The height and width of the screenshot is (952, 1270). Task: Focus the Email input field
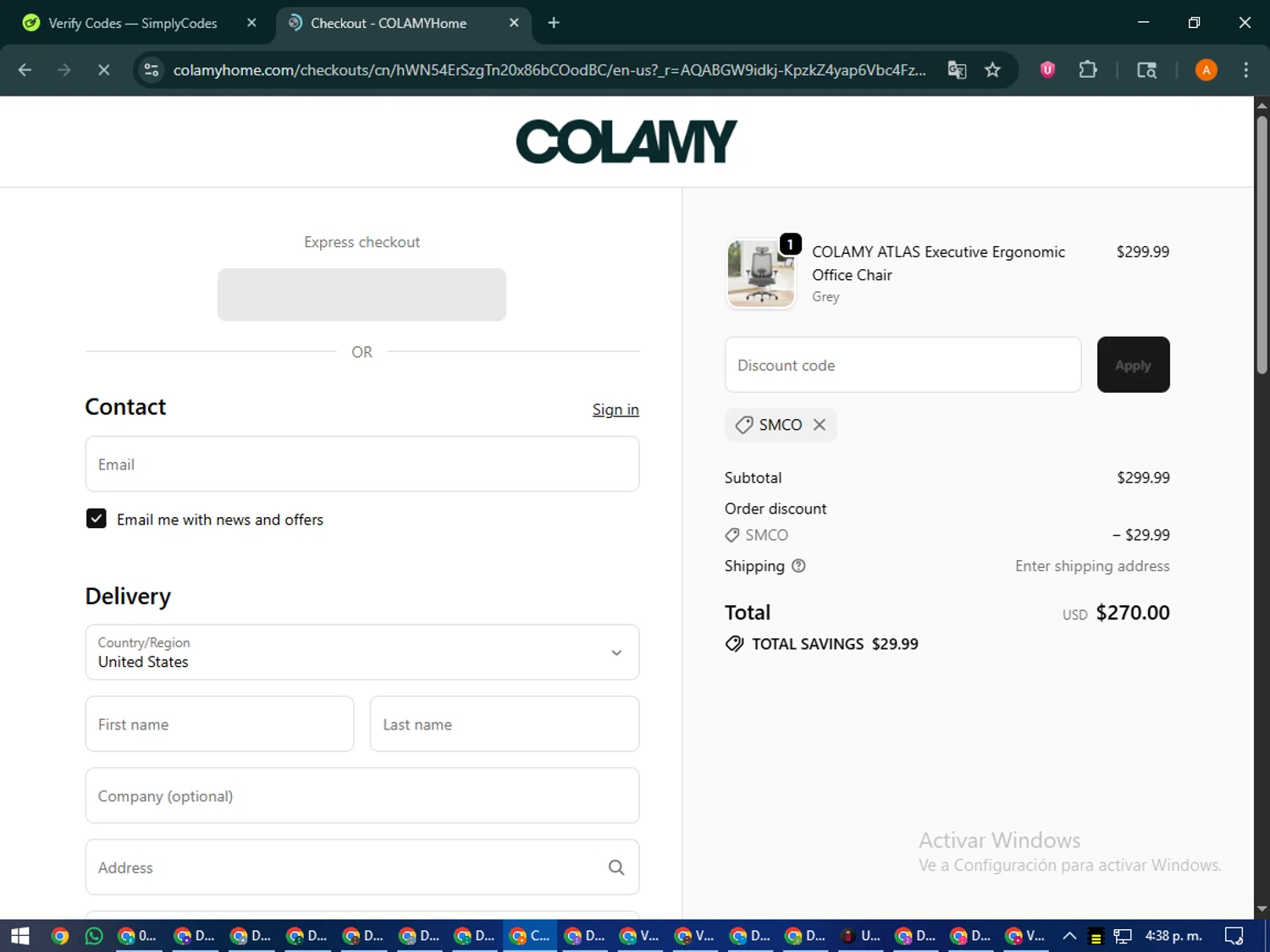(x=362, y=464)
